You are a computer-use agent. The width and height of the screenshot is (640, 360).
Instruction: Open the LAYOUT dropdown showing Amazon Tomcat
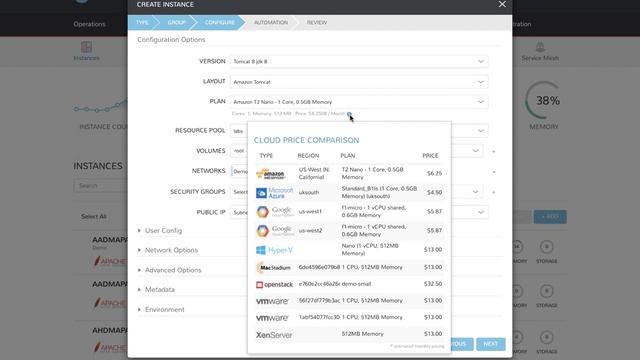(359, 82)
